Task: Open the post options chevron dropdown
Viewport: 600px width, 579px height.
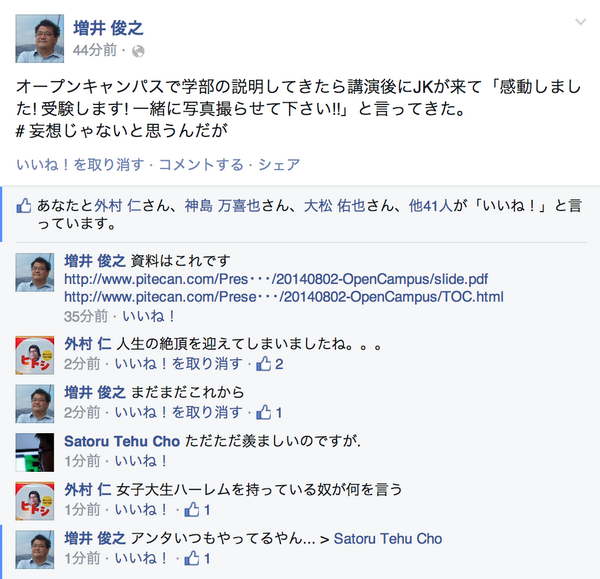Action: (580, 22)
